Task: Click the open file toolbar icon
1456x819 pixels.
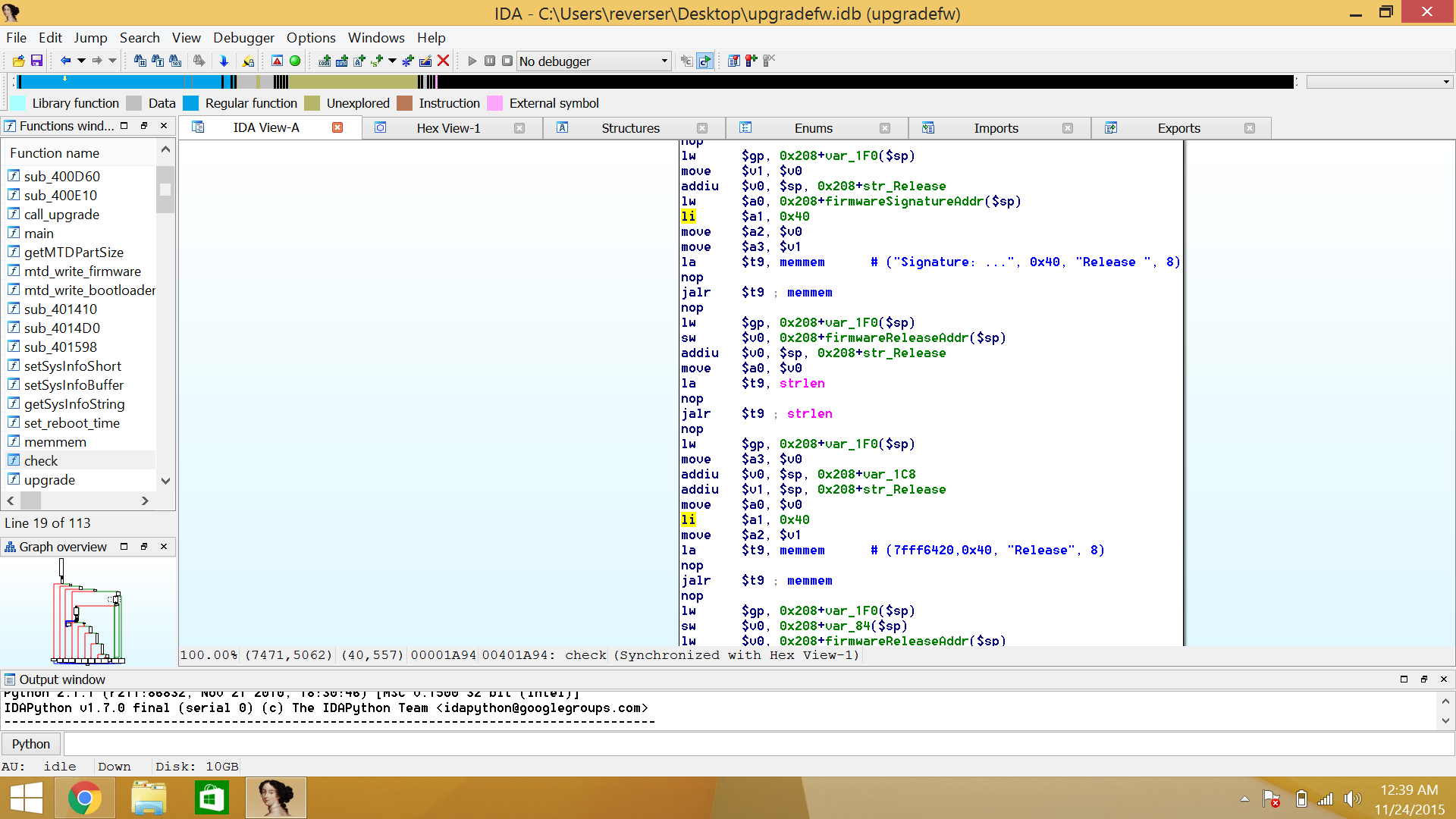Action: tap(18, 61)
